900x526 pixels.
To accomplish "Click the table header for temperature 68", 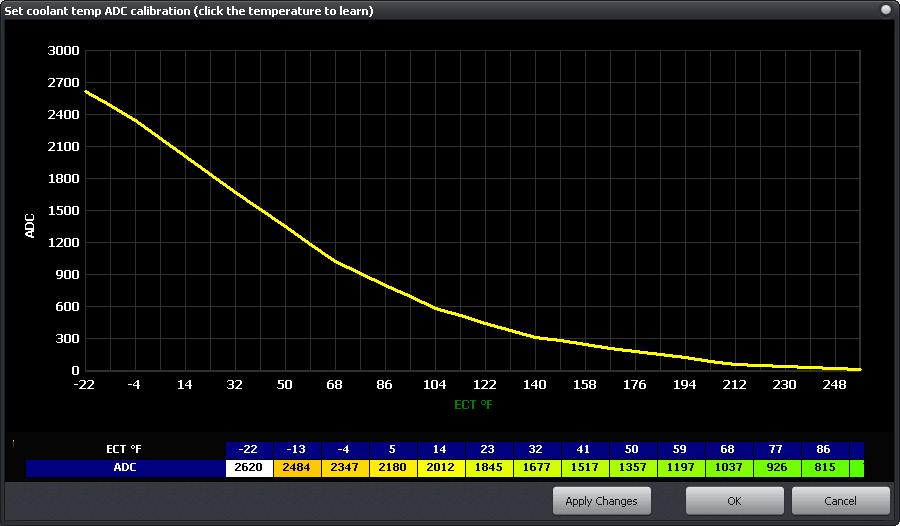I will [728, 450].
